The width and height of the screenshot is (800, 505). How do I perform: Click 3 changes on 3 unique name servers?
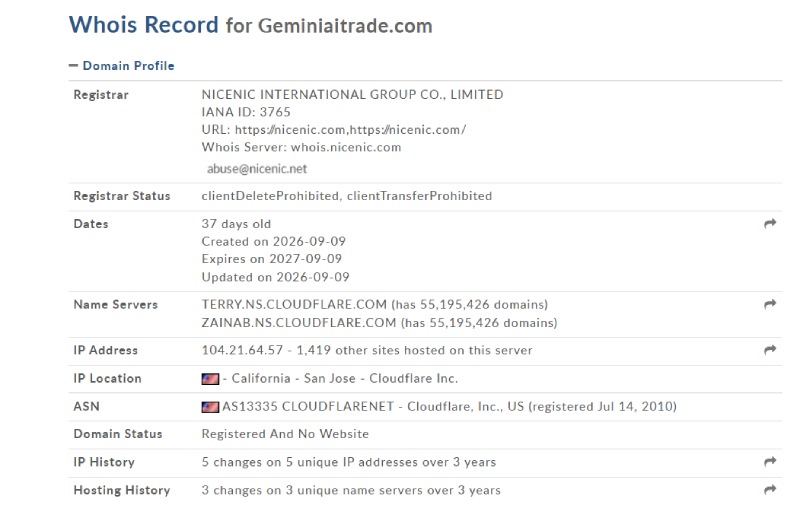tap(351, 490)
